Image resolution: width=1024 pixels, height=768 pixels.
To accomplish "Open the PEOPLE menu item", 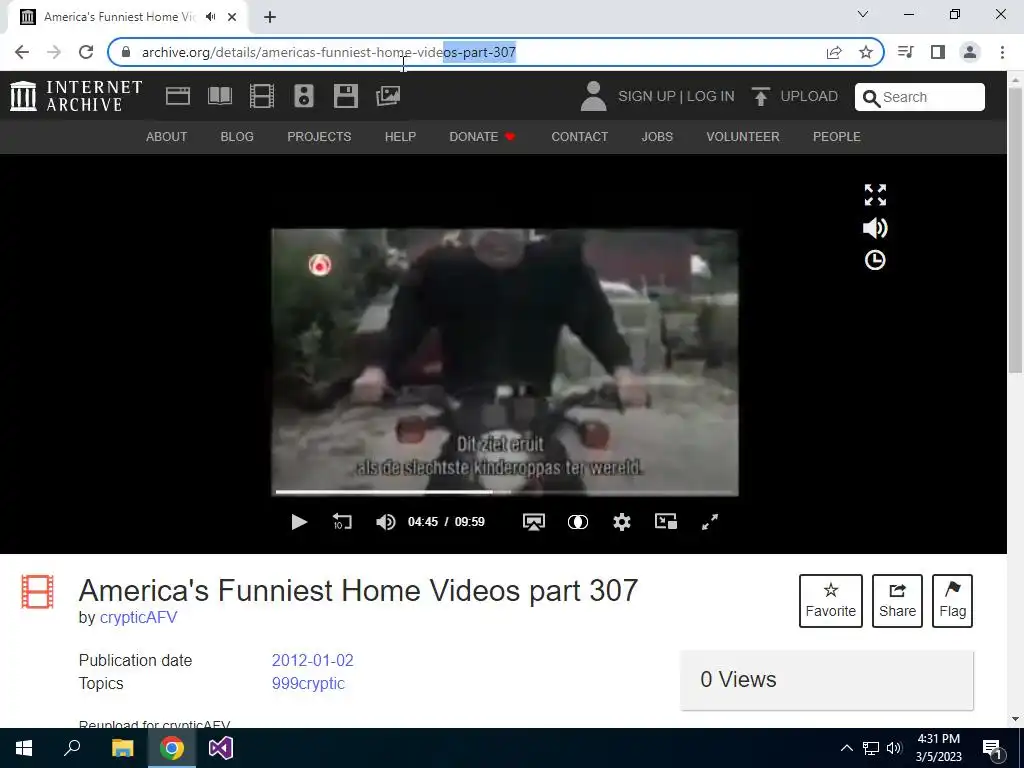I will [837, 136].
